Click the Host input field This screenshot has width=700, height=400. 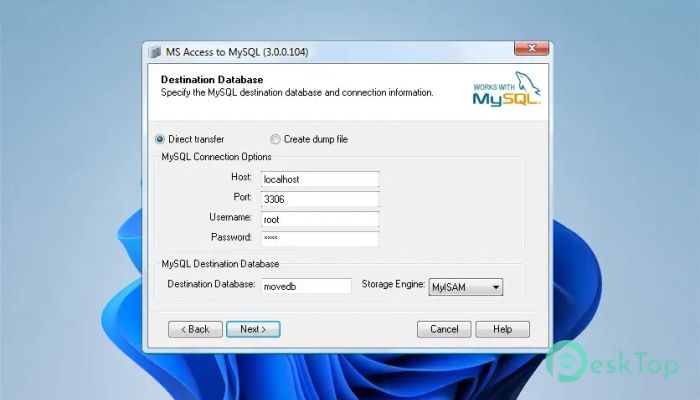click(320, 179)
